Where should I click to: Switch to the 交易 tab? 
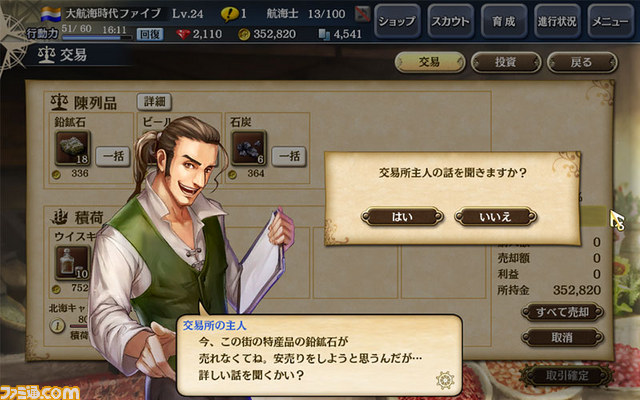point(430,62)
